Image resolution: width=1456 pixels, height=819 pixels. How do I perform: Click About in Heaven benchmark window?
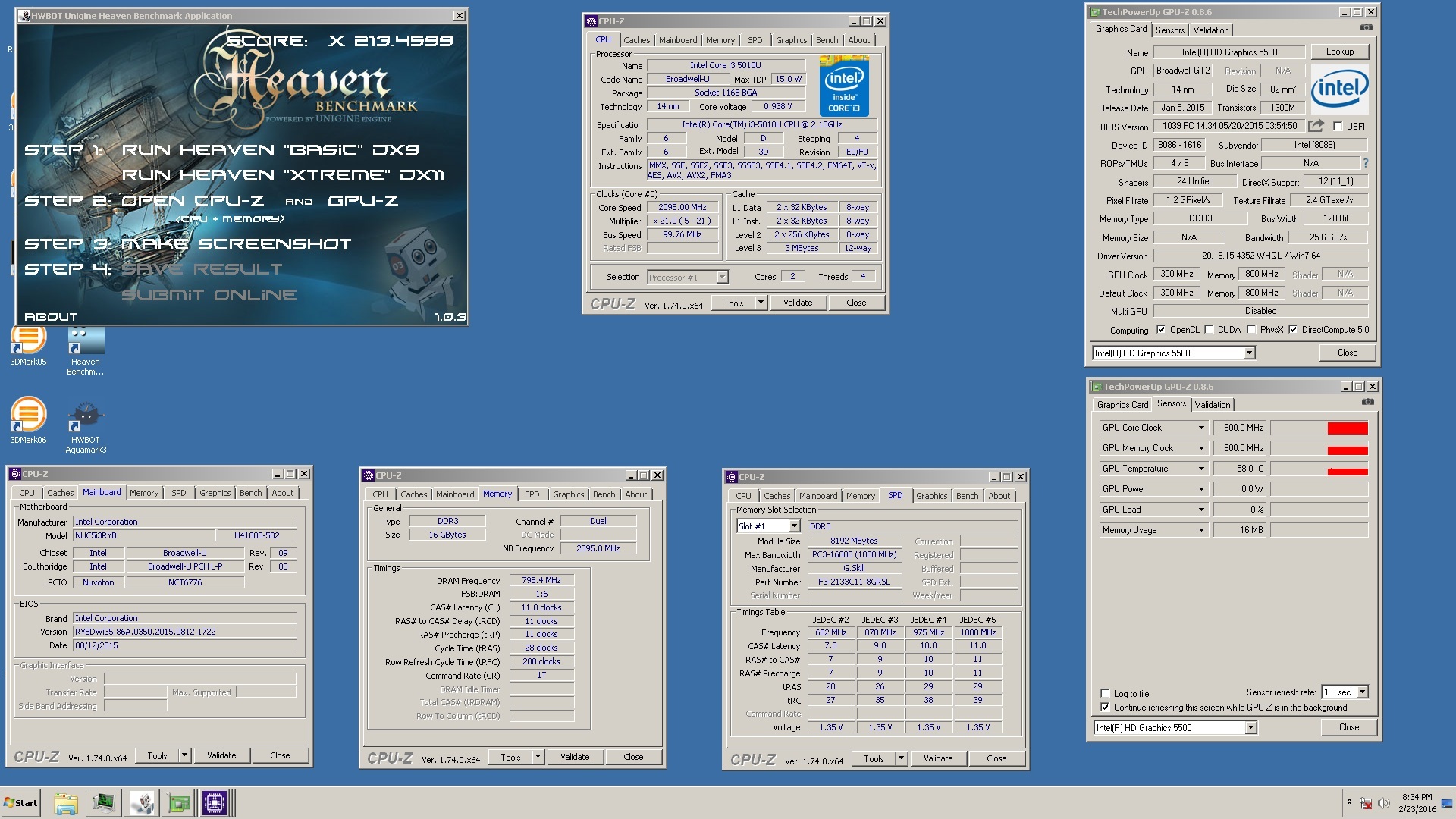(x=51, y=317)
